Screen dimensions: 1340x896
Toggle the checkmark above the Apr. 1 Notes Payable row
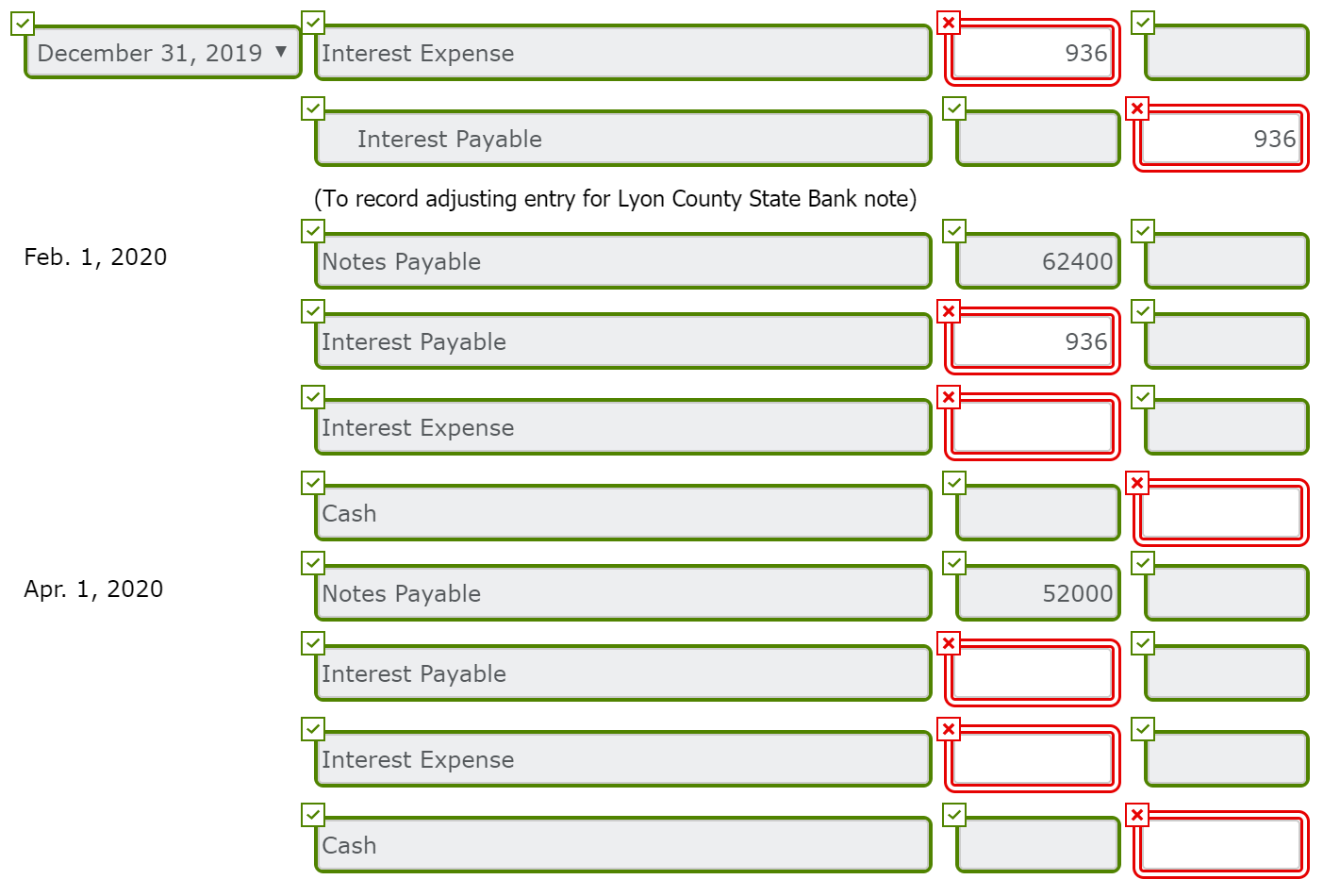coord(311,563)
